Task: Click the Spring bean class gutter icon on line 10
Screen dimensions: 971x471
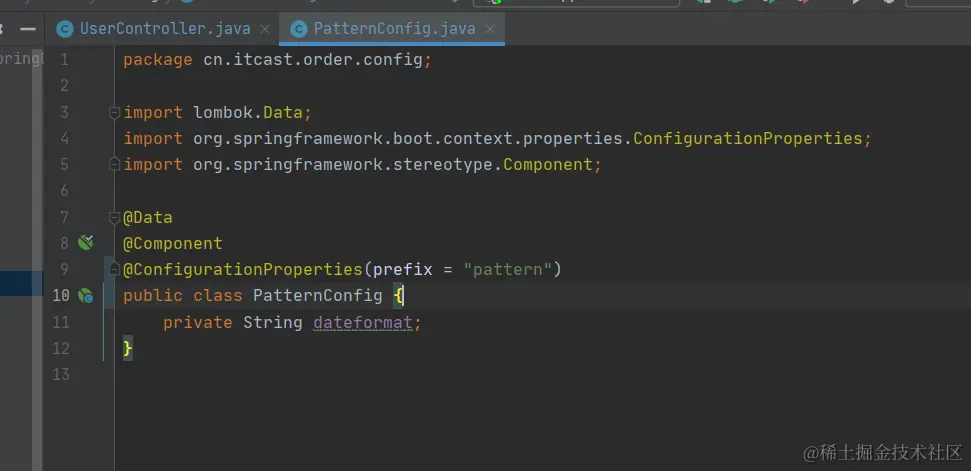Action: [85, 296]
